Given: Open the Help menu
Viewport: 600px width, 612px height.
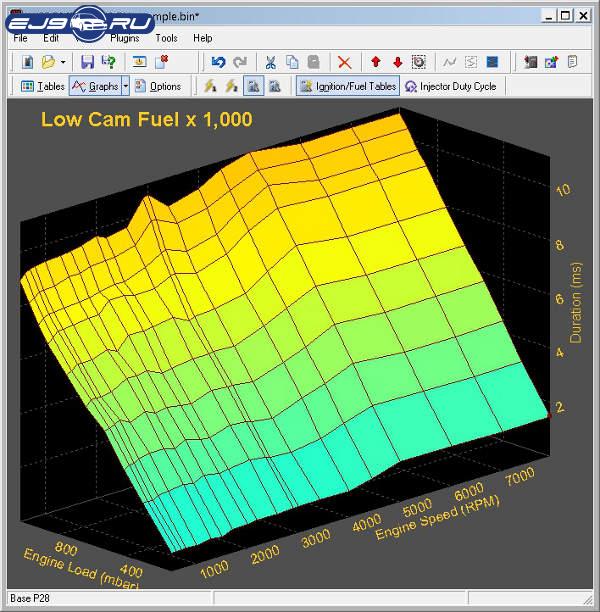Looking at the screenshot, I should 202,38.
